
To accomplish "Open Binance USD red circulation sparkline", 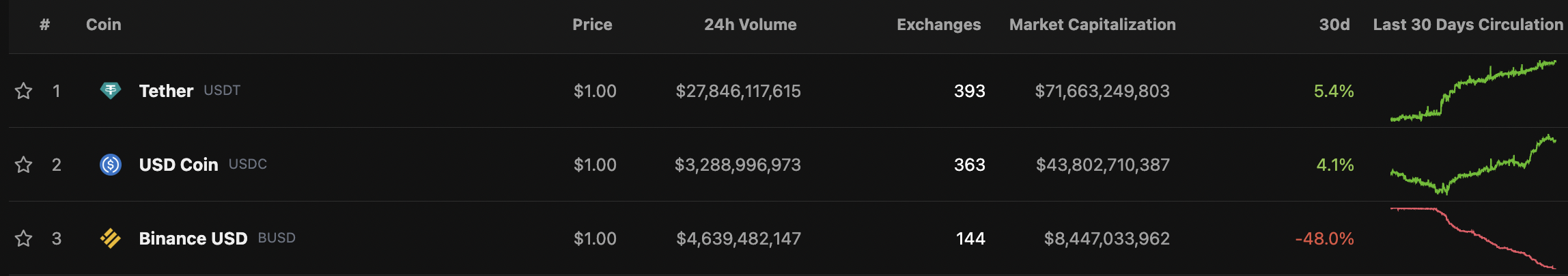I will click(1473, 238).
